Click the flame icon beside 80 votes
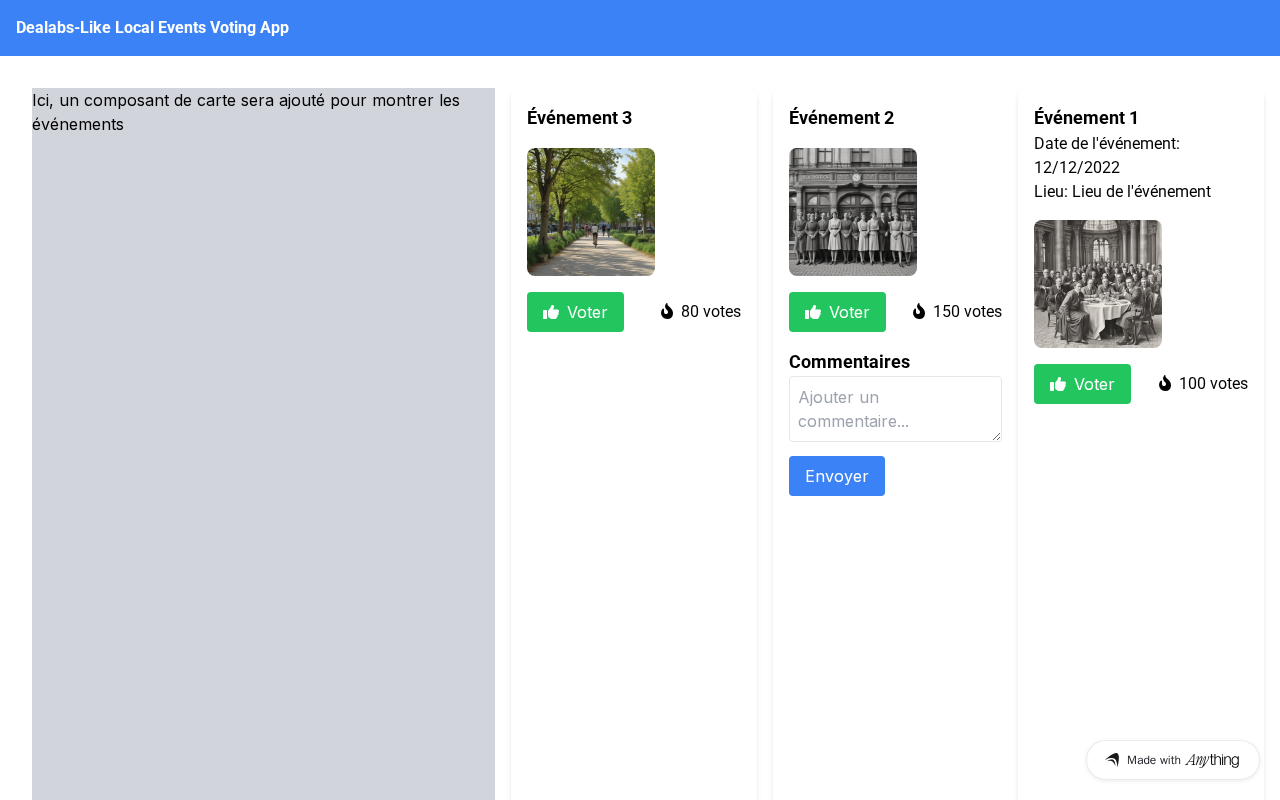The width and height of the screenshot is (1280, 800). (x=667, y=311)
